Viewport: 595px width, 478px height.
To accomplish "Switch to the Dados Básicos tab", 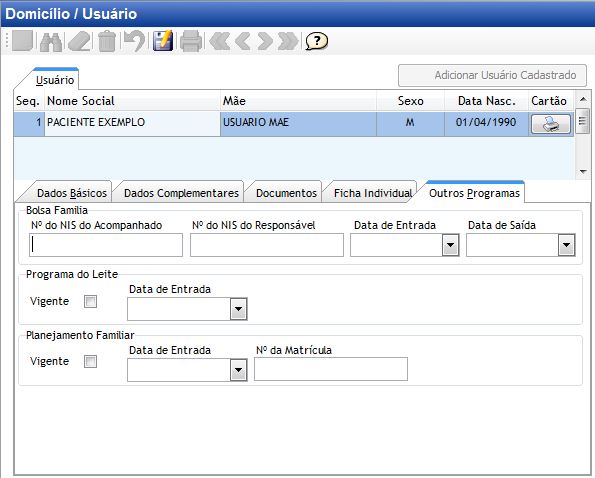I will (72, 193).
